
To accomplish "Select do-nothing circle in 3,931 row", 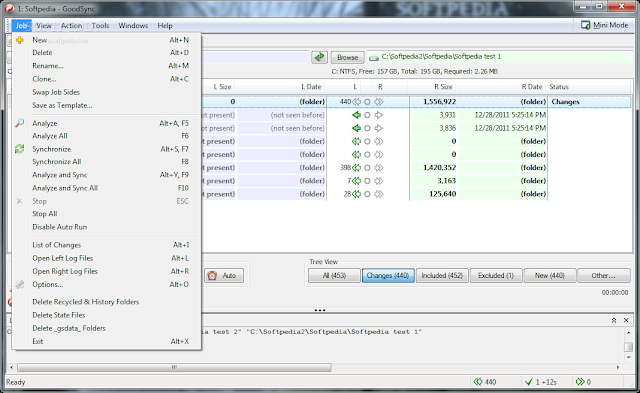I will tap(367, 115).
